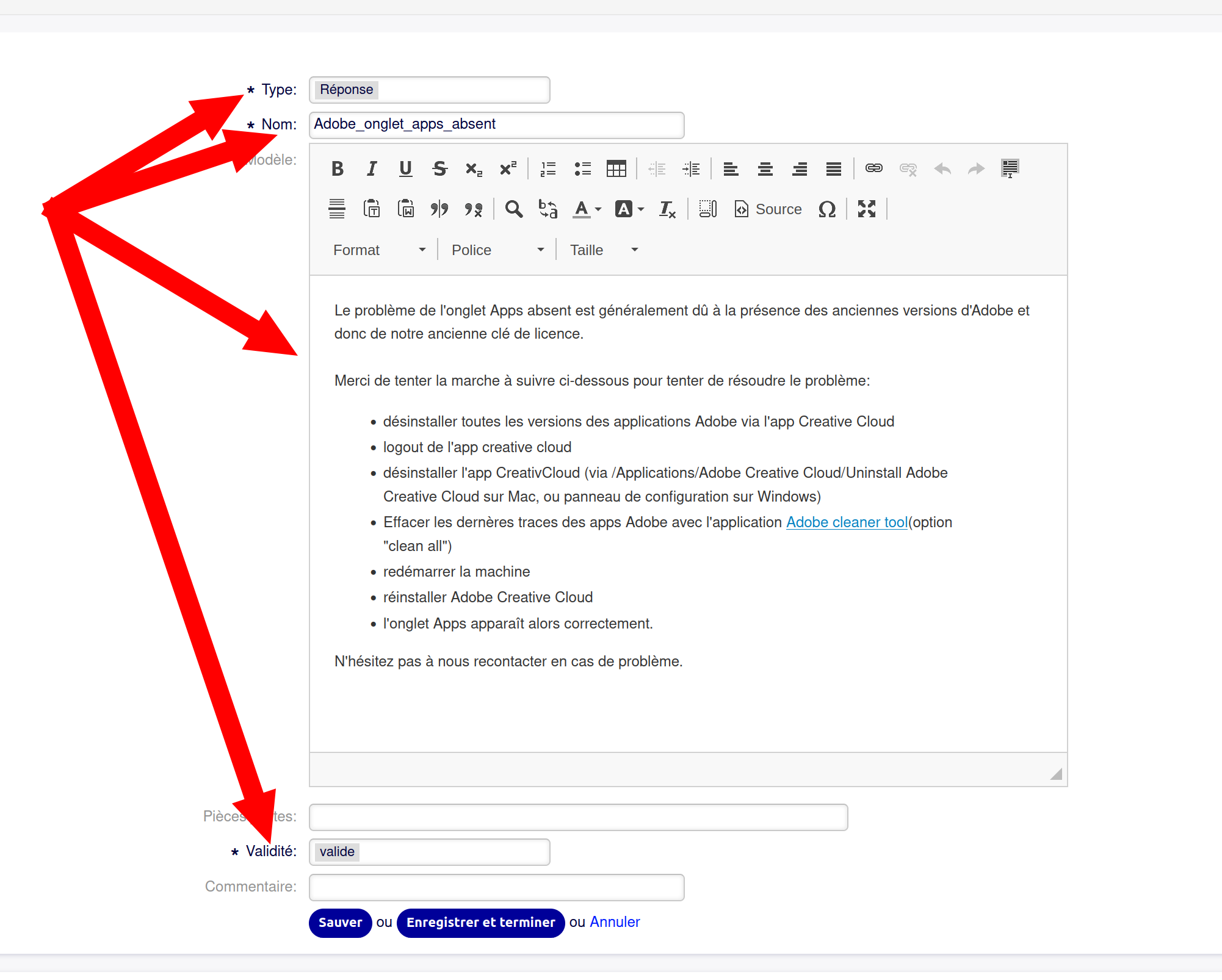Maximize the editor to fullscreen

[x=866, y=209]
